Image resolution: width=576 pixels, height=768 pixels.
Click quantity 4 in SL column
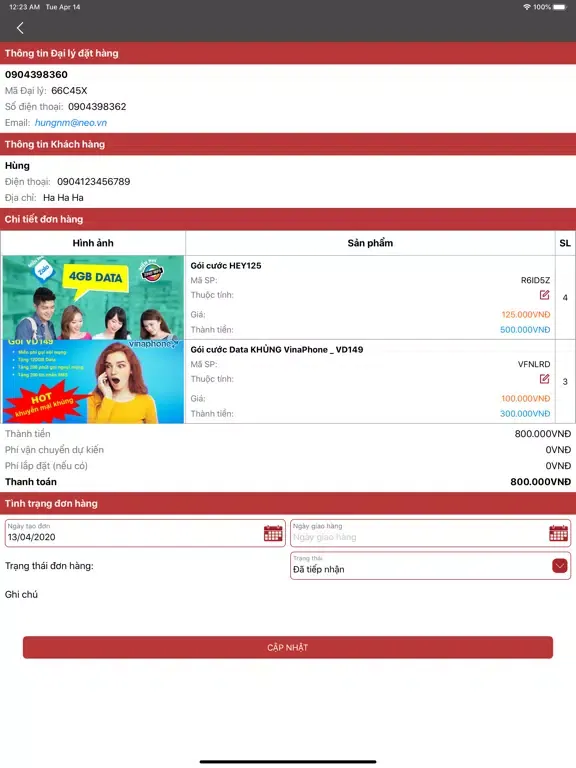point(565,298)
